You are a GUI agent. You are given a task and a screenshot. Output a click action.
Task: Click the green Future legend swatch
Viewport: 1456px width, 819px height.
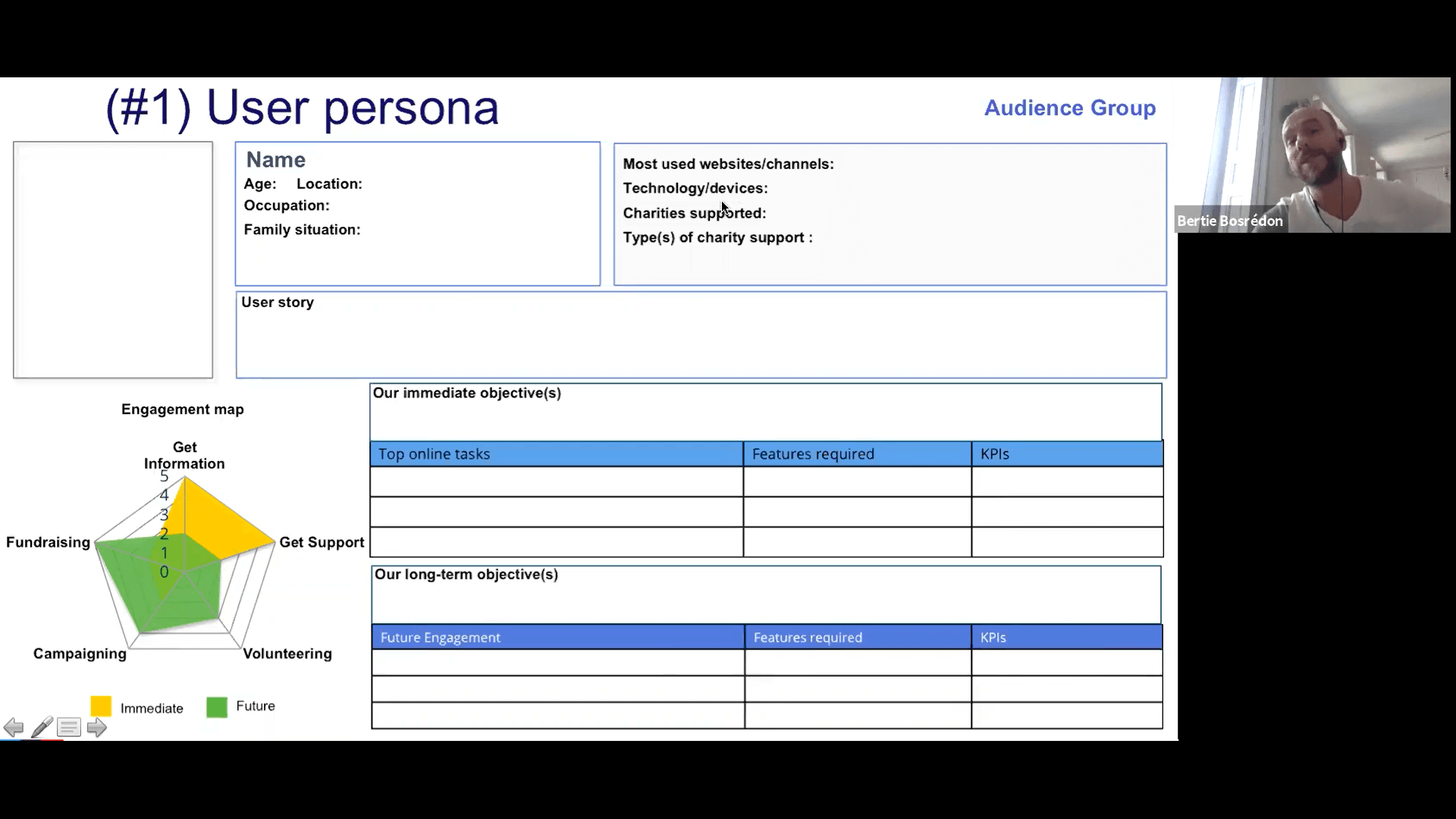point(217,707)
